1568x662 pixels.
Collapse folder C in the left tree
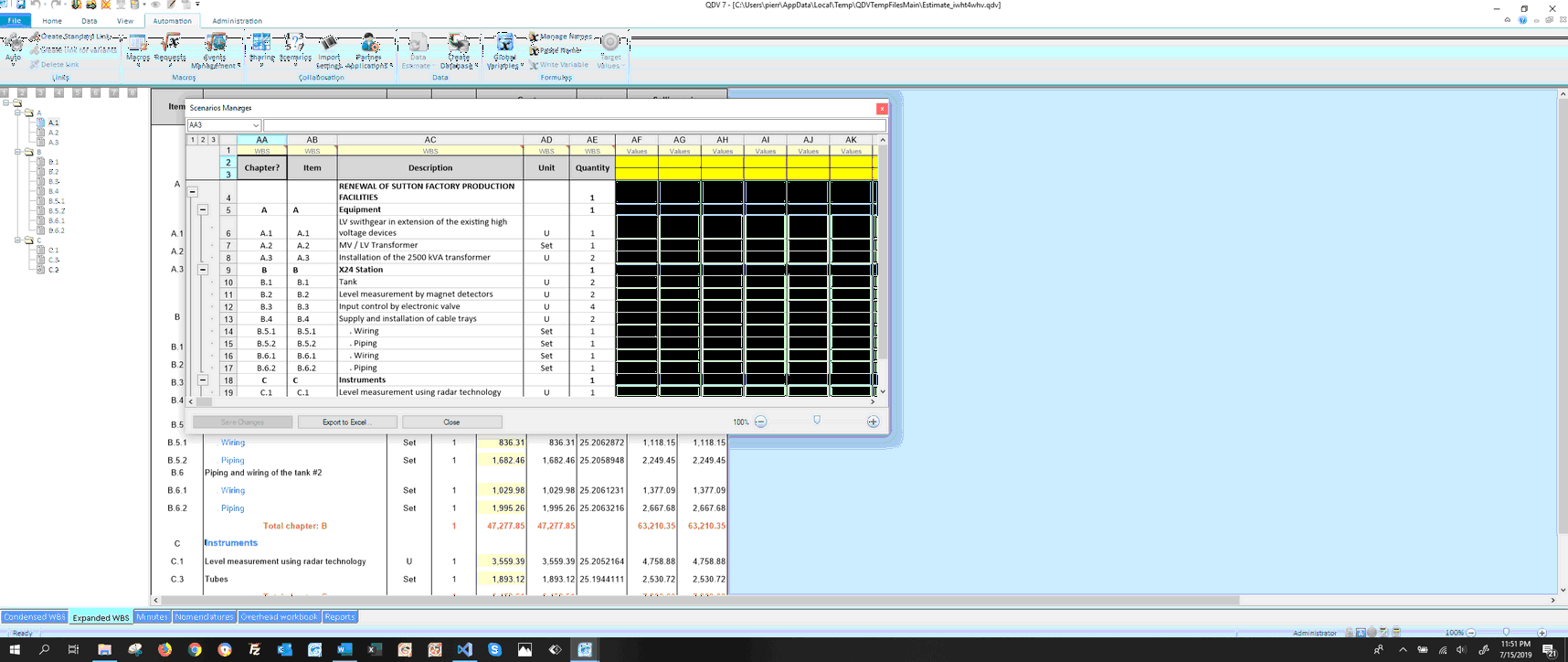[x=17, y=240]
